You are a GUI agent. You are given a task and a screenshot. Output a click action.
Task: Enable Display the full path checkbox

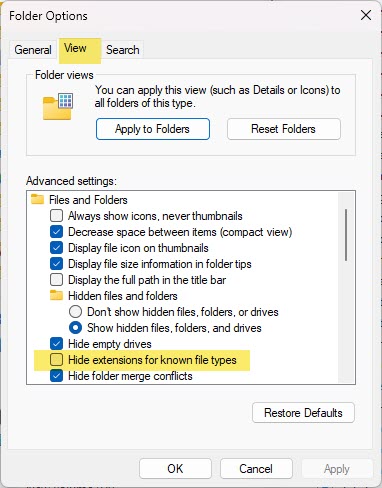click(56, 280)
